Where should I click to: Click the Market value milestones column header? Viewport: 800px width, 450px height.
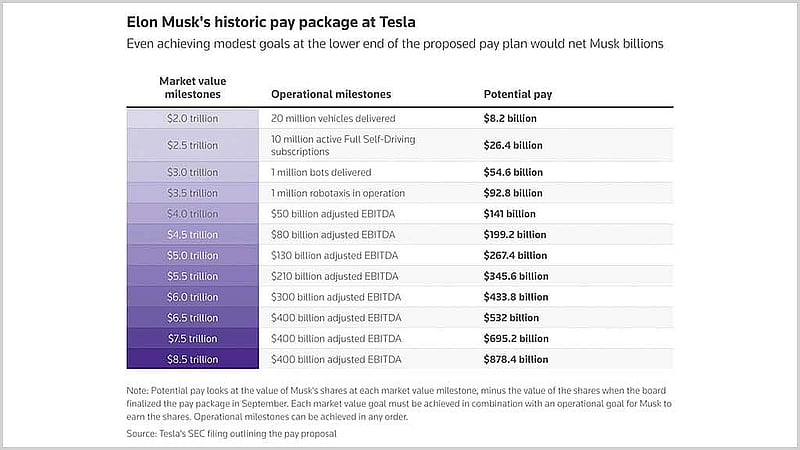(192, 88)
